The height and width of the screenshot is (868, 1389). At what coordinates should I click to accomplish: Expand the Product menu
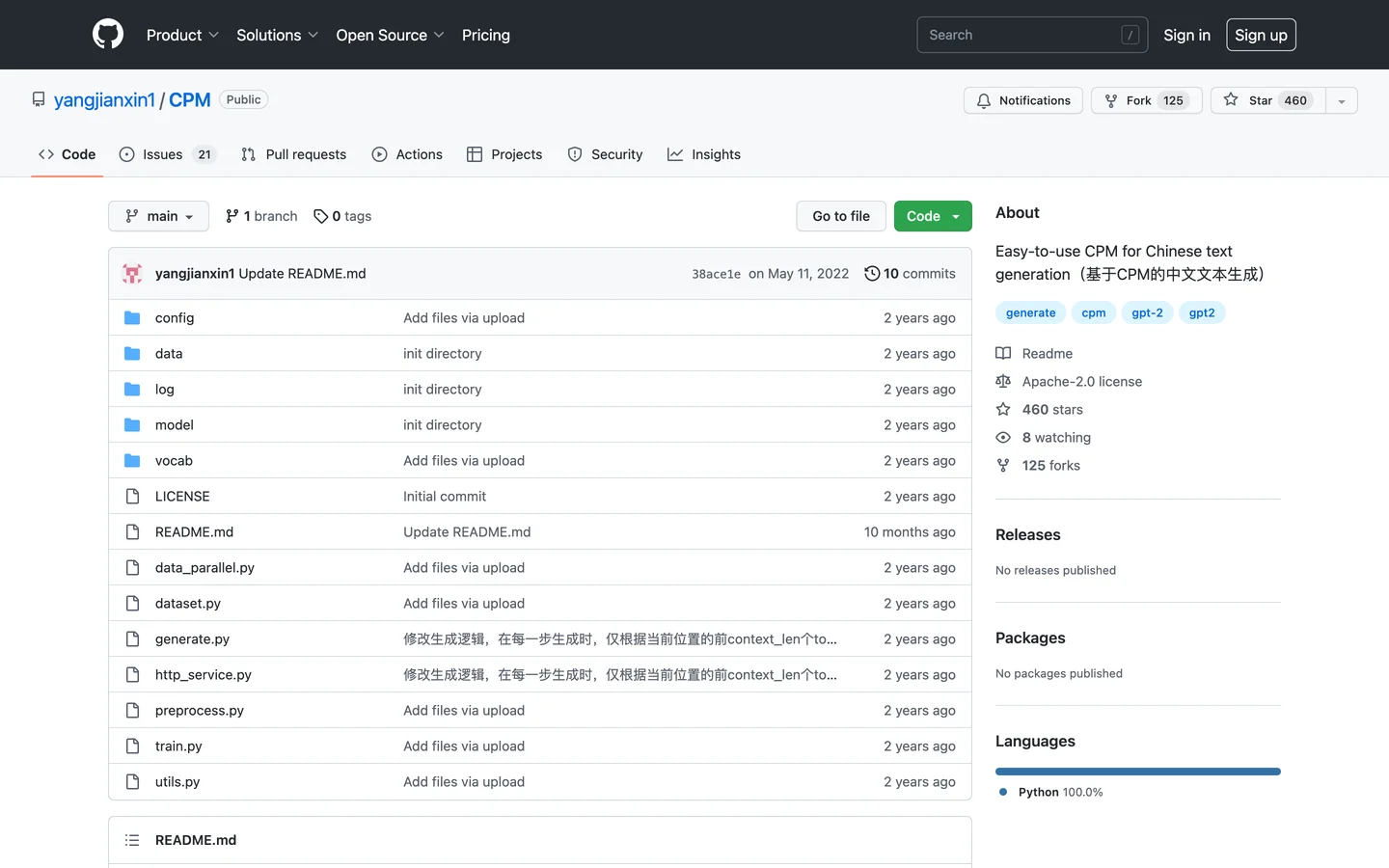coord(183,35)
